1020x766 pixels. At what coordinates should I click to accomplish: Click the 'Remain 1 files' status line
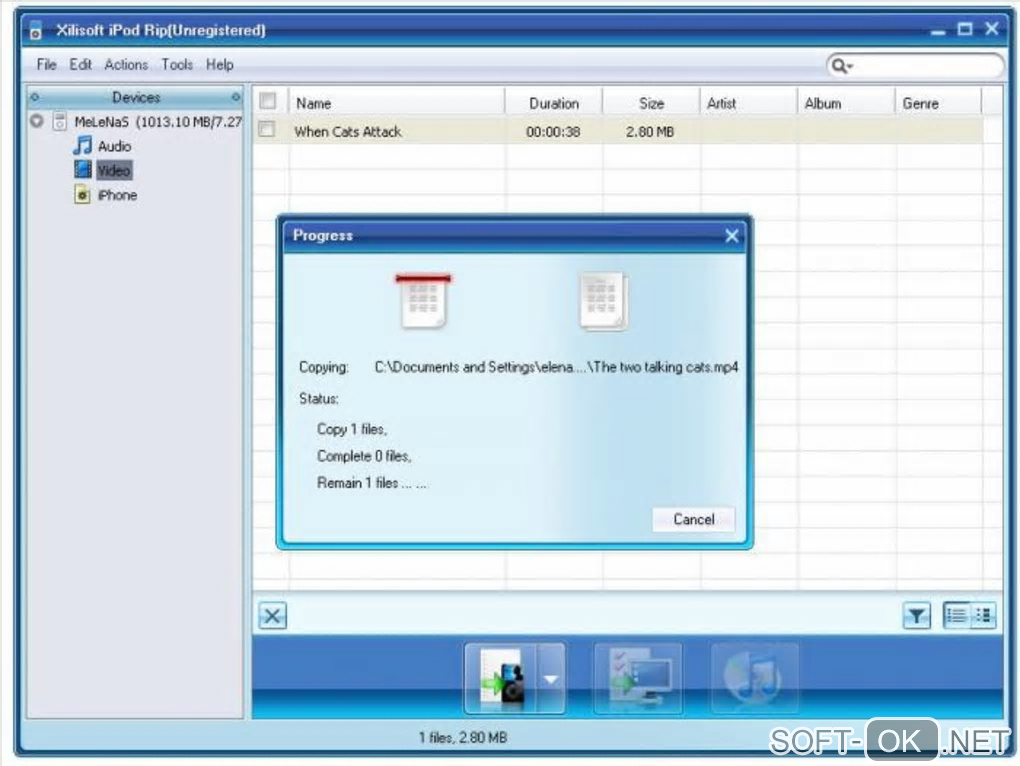[x=371, y=482]
